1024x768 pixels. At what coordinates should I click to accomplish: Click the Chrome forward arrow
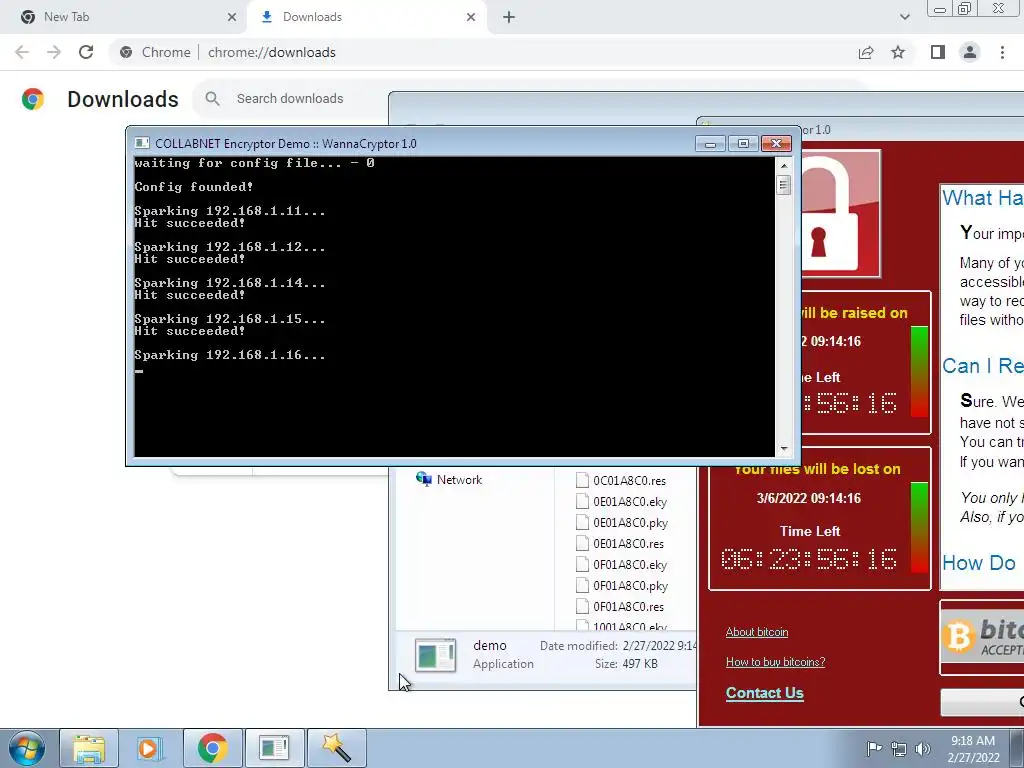pos(54,52)
